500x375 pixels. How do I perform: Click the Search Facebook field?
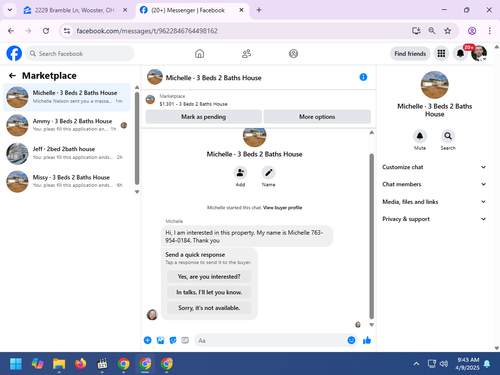80,53
